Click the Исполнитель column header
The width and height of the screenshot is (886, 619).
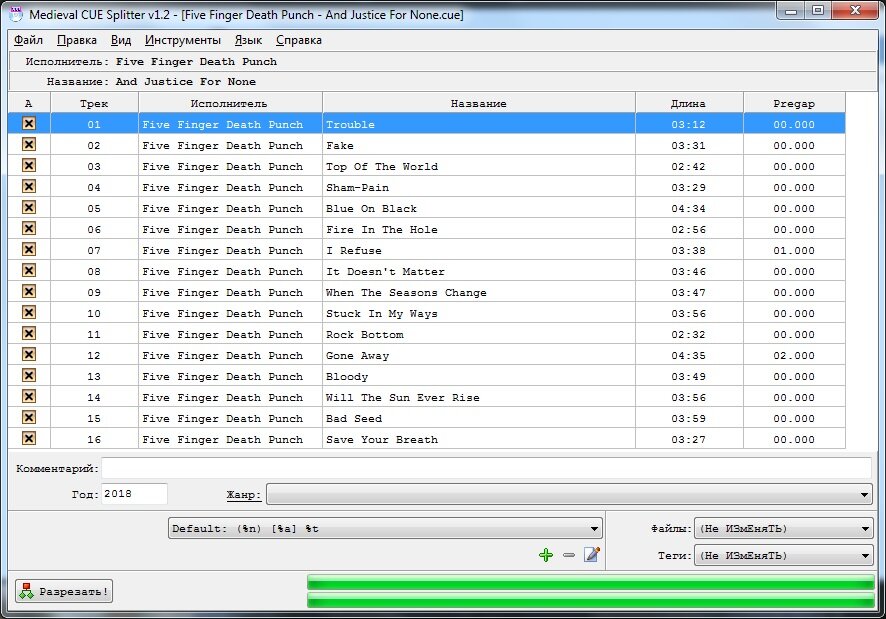(230, 103)
